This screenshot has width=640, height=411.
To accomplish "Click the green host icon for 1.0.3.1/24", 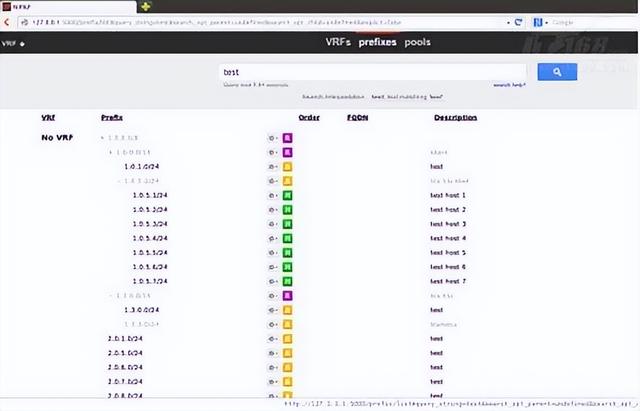I will (287, 195).
